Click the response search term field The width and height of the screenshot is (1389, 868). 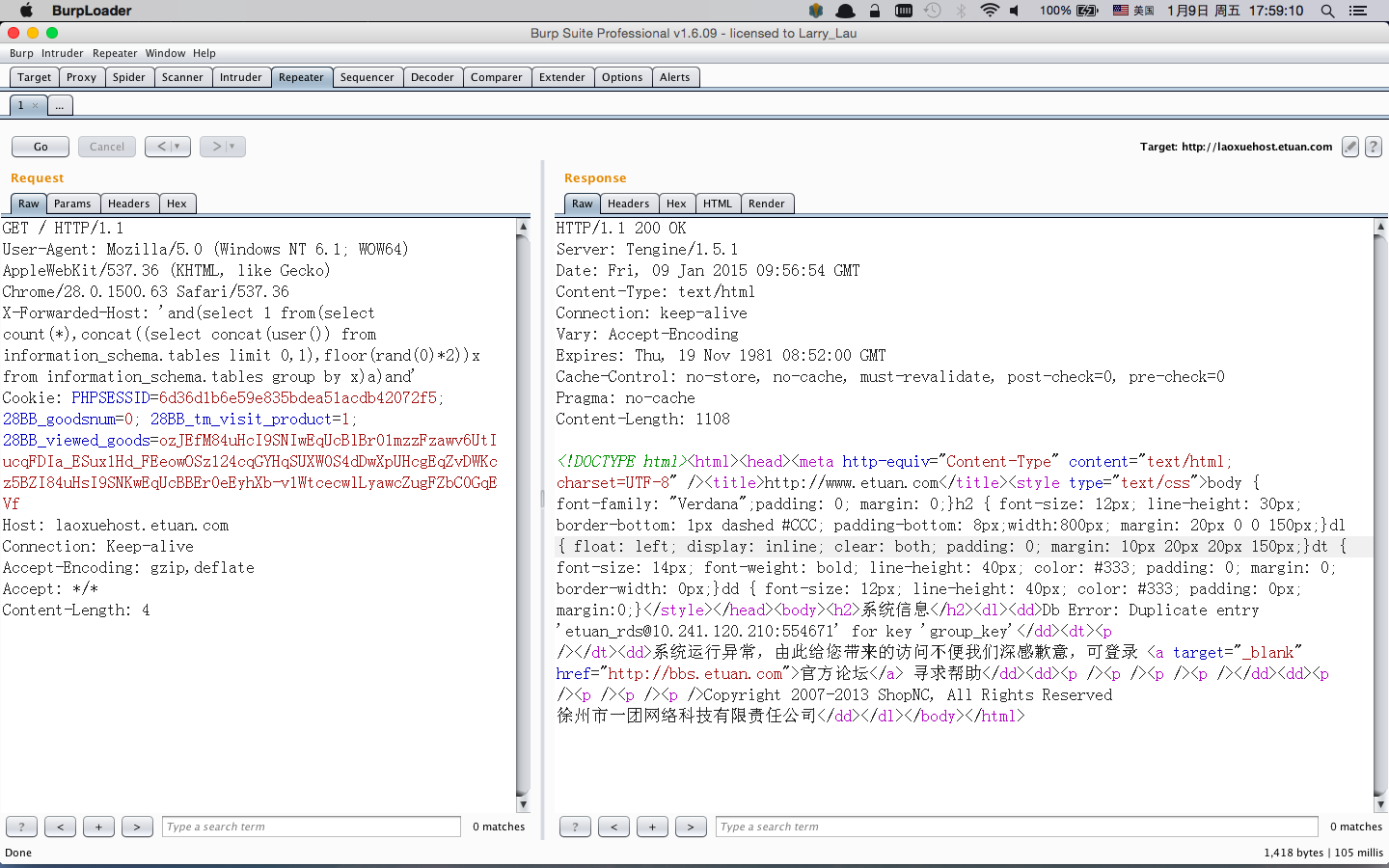(x=1017, y=827)
